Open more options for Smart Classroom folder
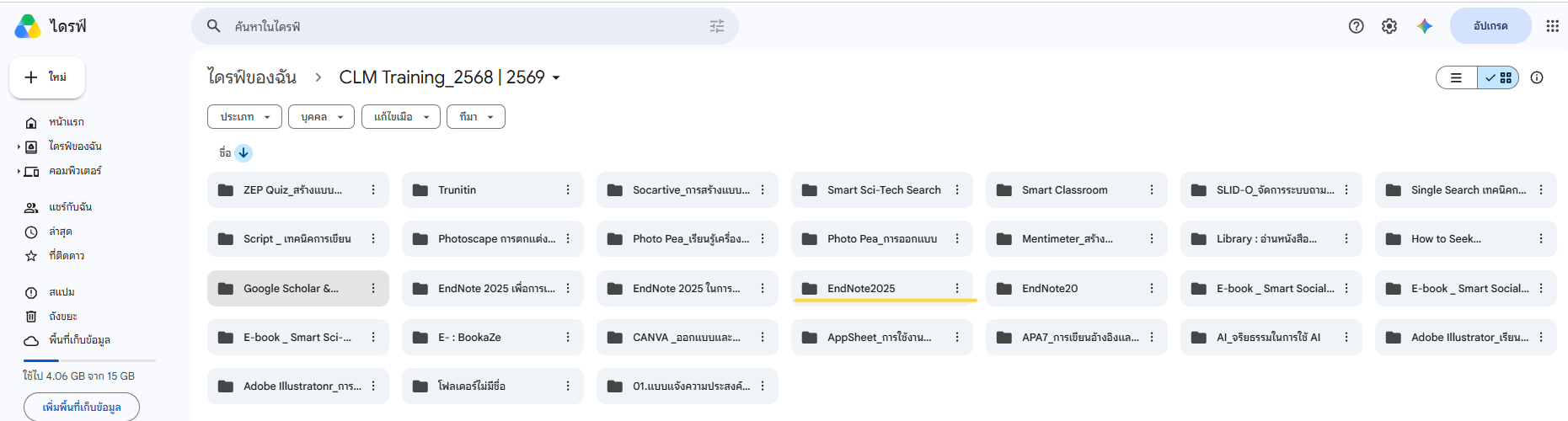Screen dimensions: 1568x421 pos(1152,189)
